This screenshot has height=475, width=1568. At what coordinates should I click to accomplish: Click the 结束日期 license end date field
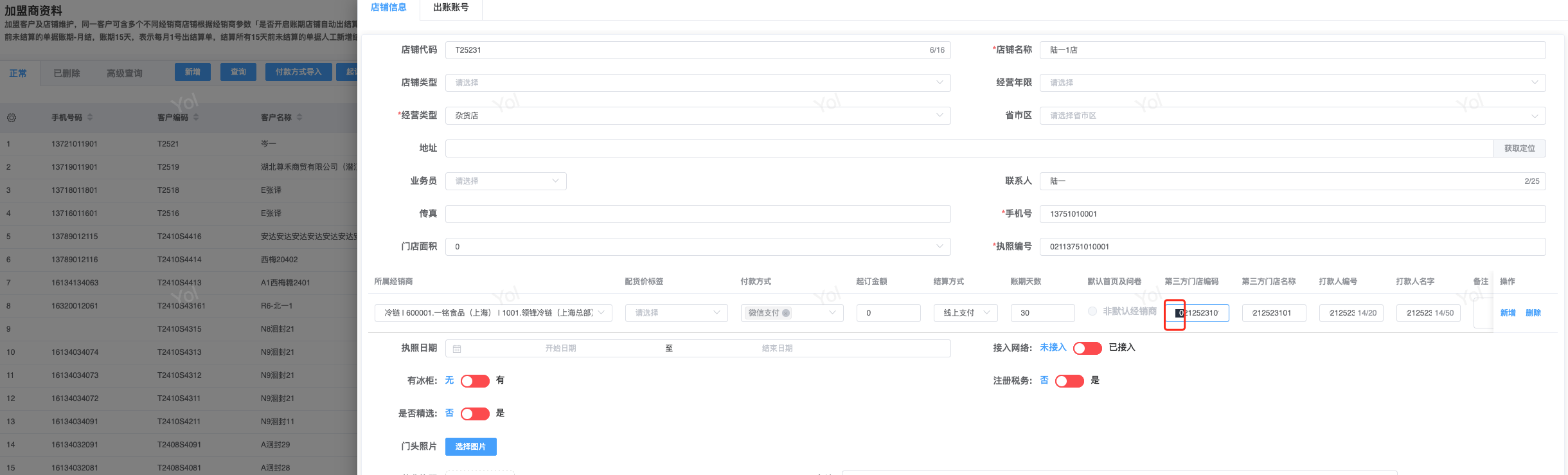(778, 348)
